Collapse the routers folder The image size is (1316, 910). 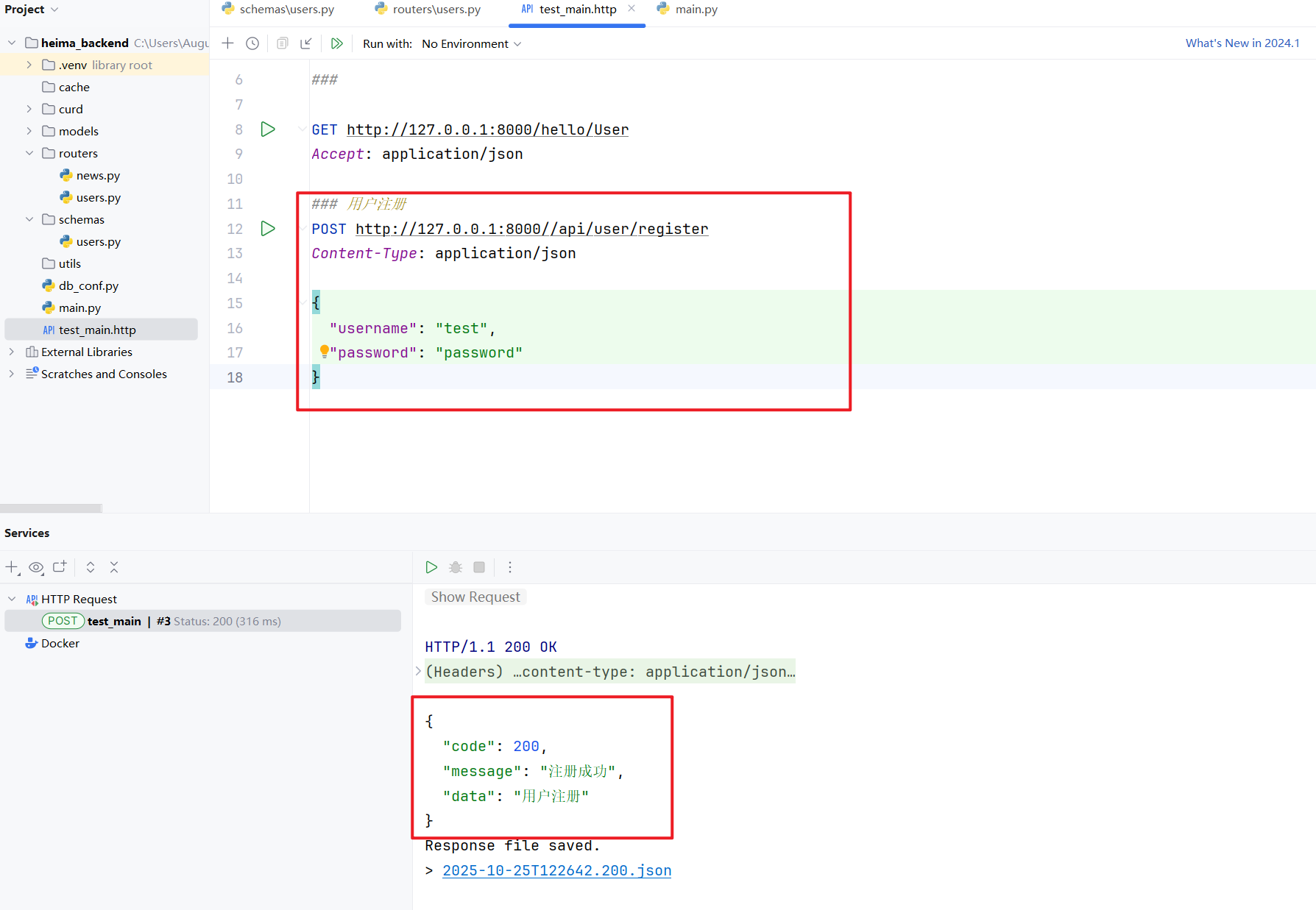(x=29, y=153)
